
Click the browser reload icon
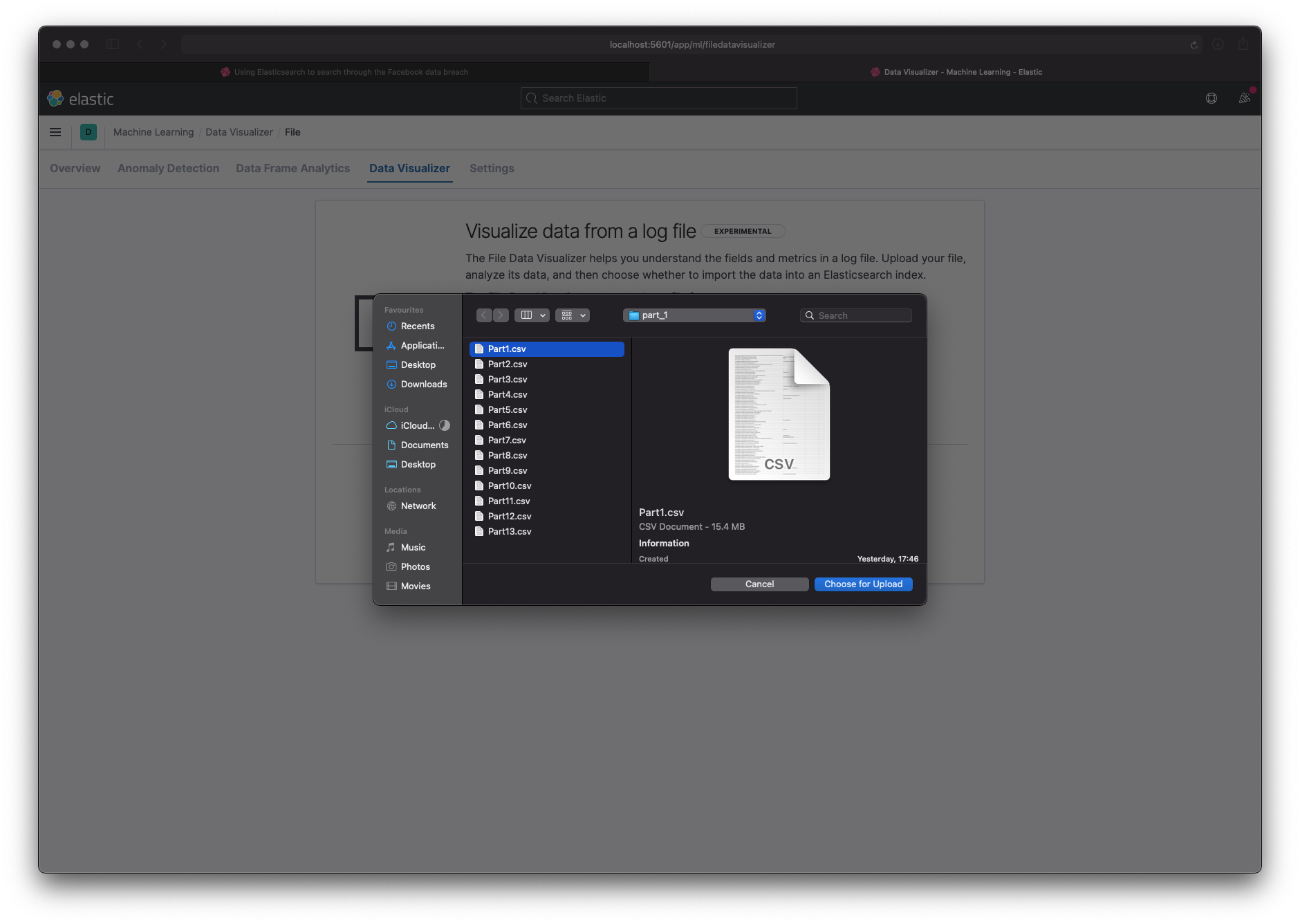[1194, 45]
